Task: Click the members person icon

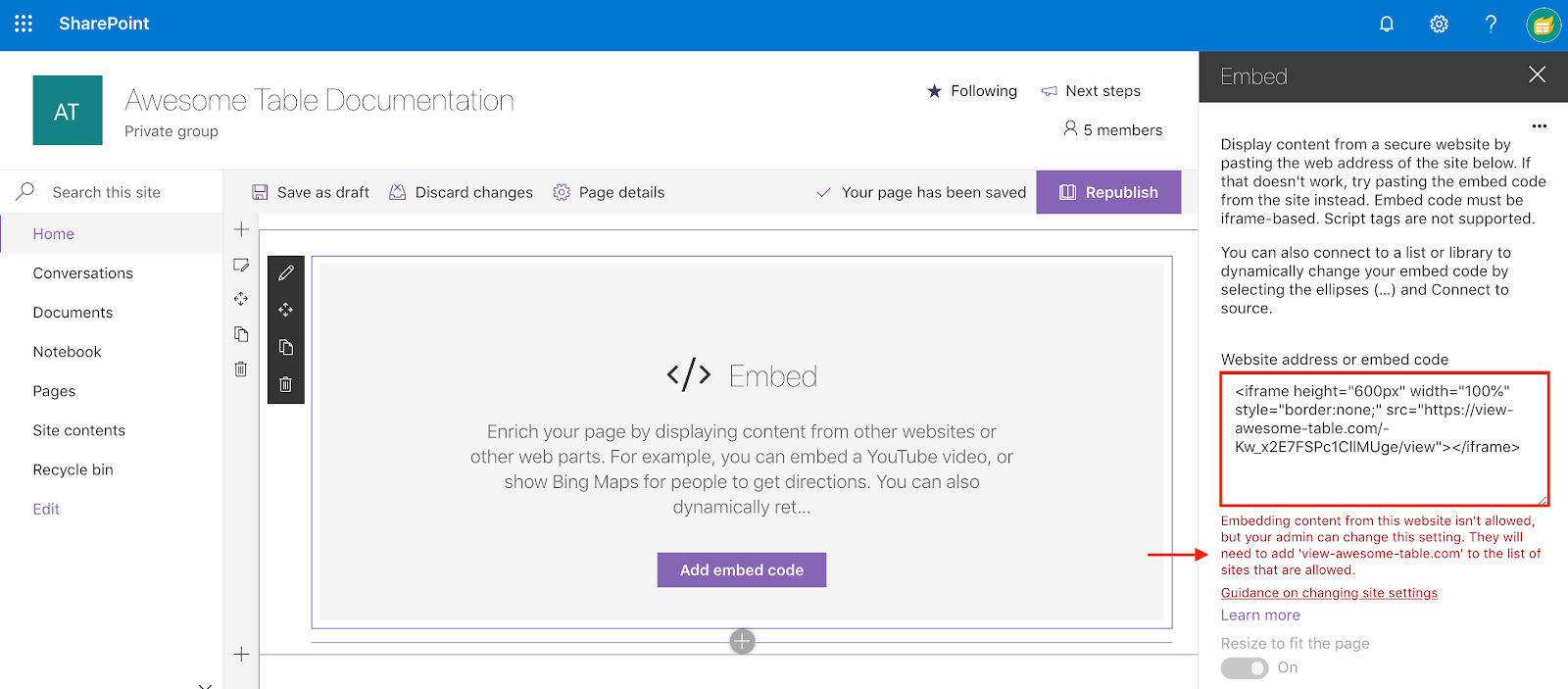Action: coord(1070,128)
